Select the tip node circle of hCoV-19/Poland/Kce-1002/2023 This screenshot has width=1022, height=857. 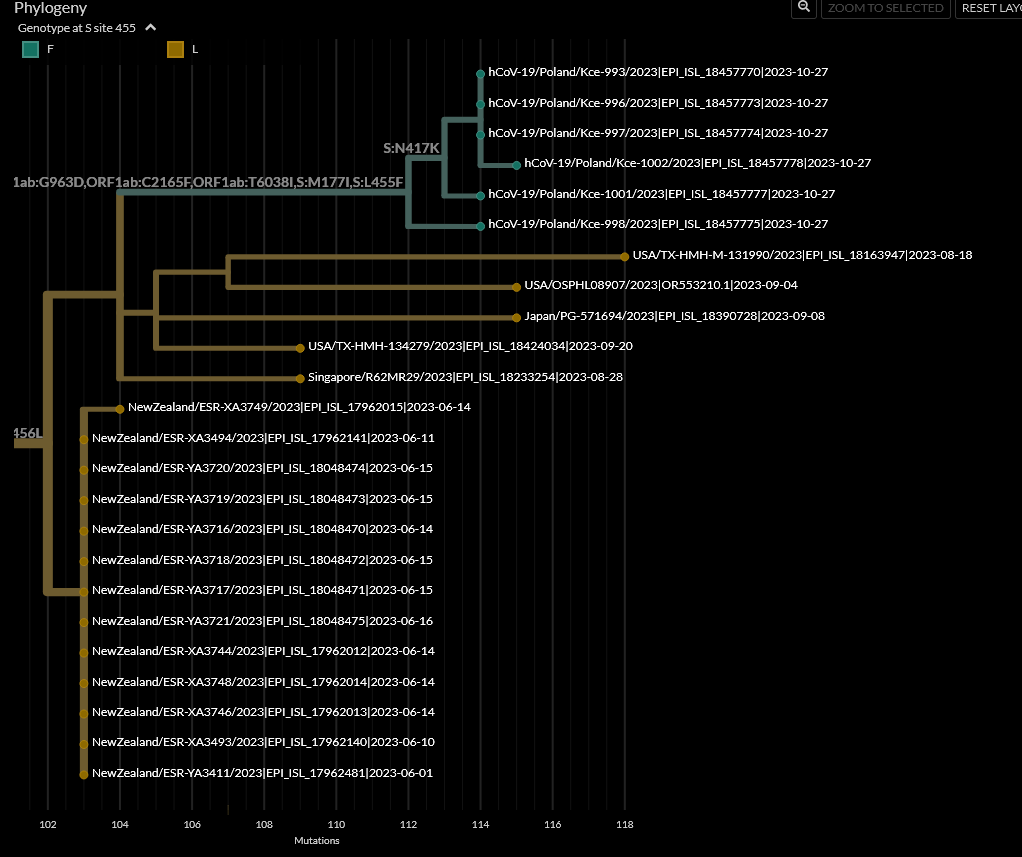click(x=514, y=163)
